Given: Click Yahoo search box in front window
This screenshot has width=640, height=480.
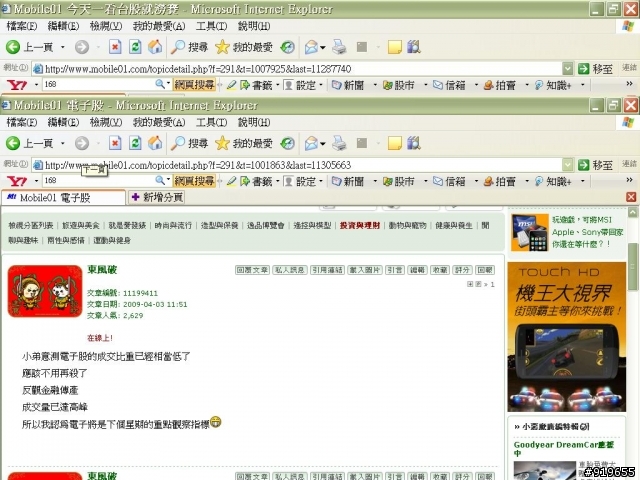Looking at the screenshot, I should pos(98,181).
